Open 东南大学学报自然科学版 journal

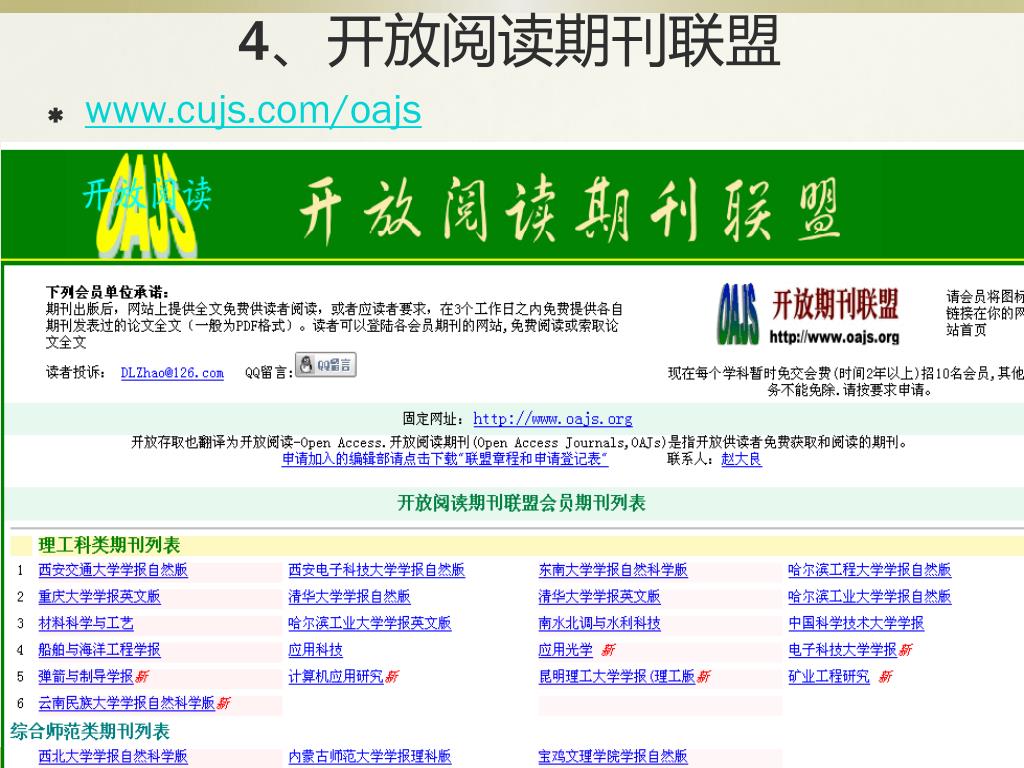click(x=613, y=570)
